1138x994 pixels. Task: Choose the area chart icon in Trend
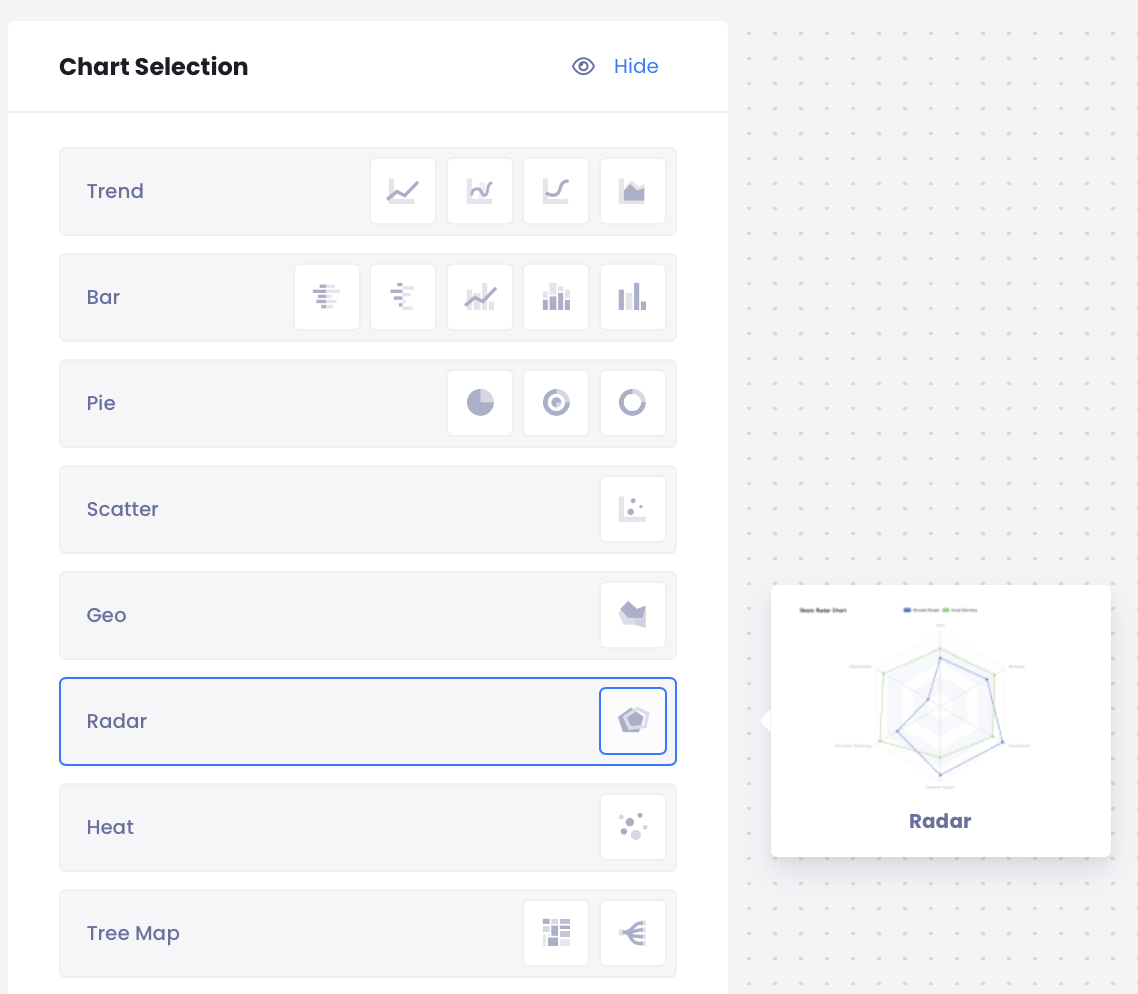pos(633,191)
